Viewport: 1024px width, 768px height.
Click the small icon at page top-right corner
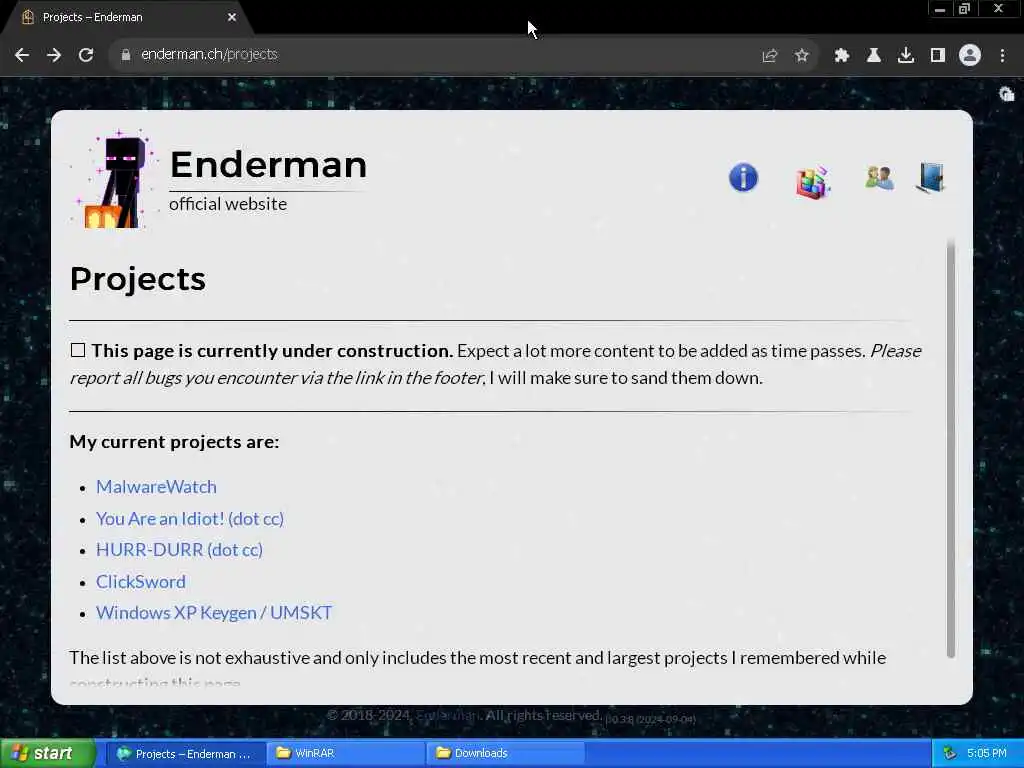click(1006, 95)
